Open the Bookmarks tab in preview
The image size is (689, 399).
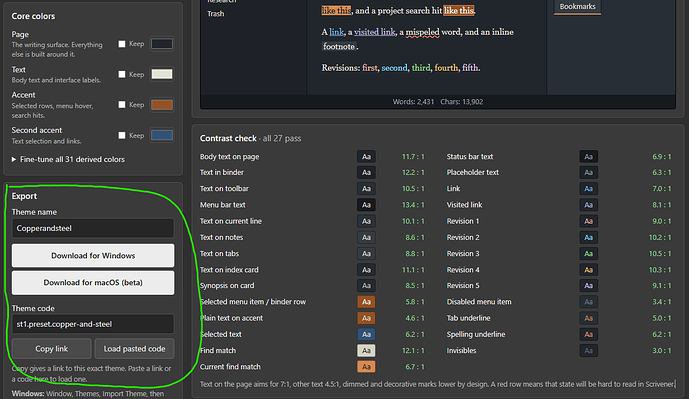(577, 7)
